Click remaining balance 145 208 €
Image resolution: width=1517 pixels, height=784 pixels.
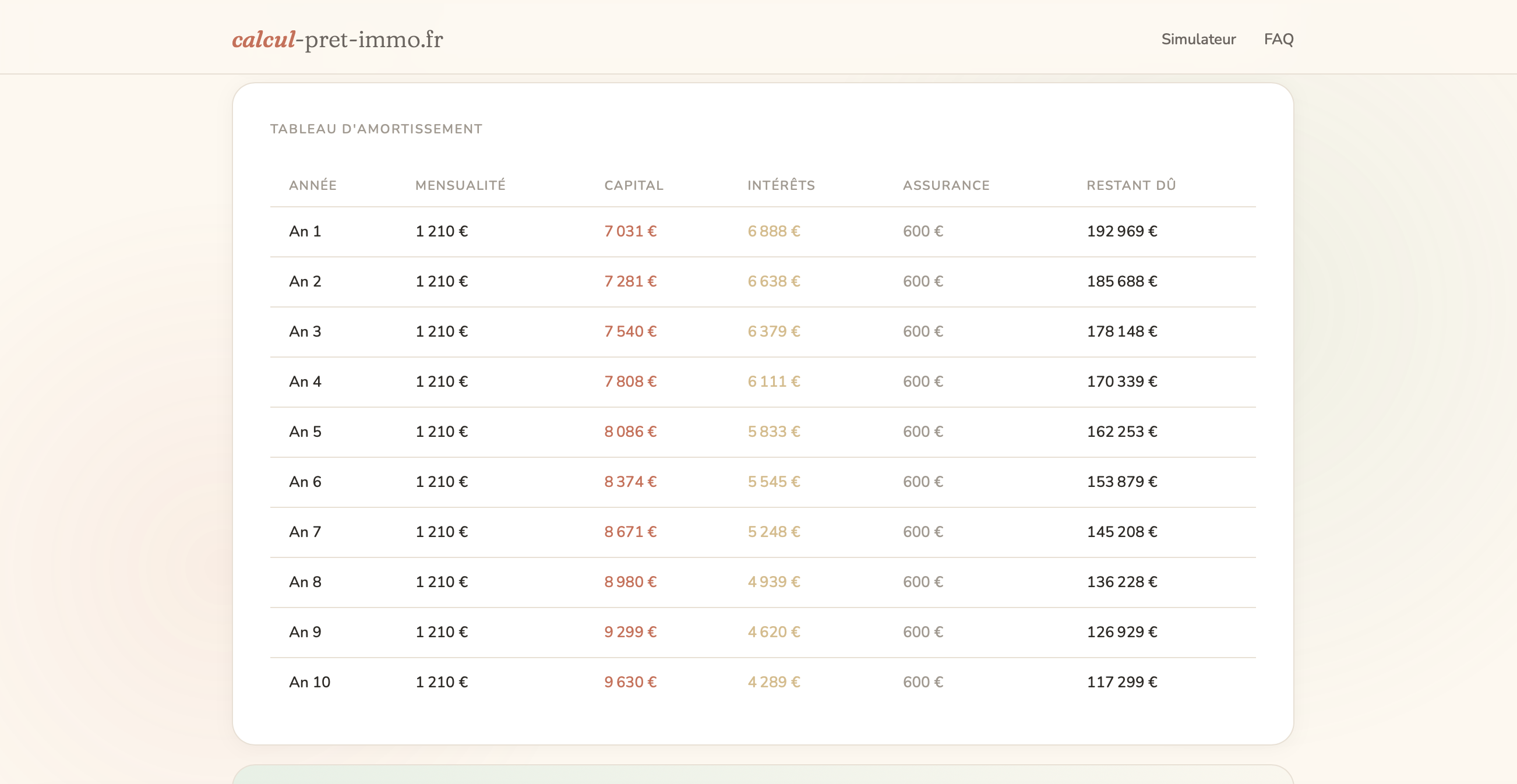[x=1122, y=531]
